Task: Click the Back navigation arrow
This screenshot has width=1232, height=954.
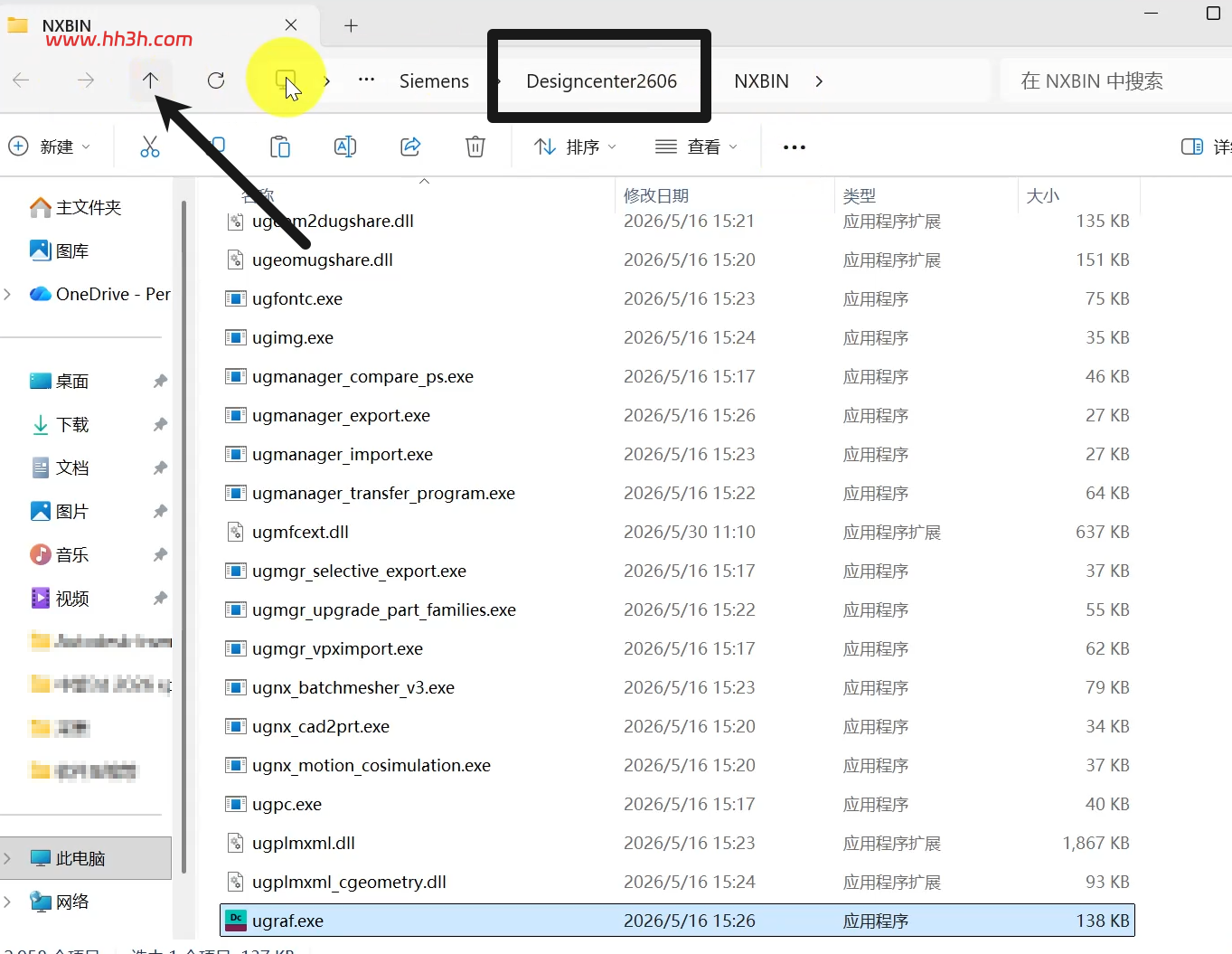Action: [x=22, y=80]
